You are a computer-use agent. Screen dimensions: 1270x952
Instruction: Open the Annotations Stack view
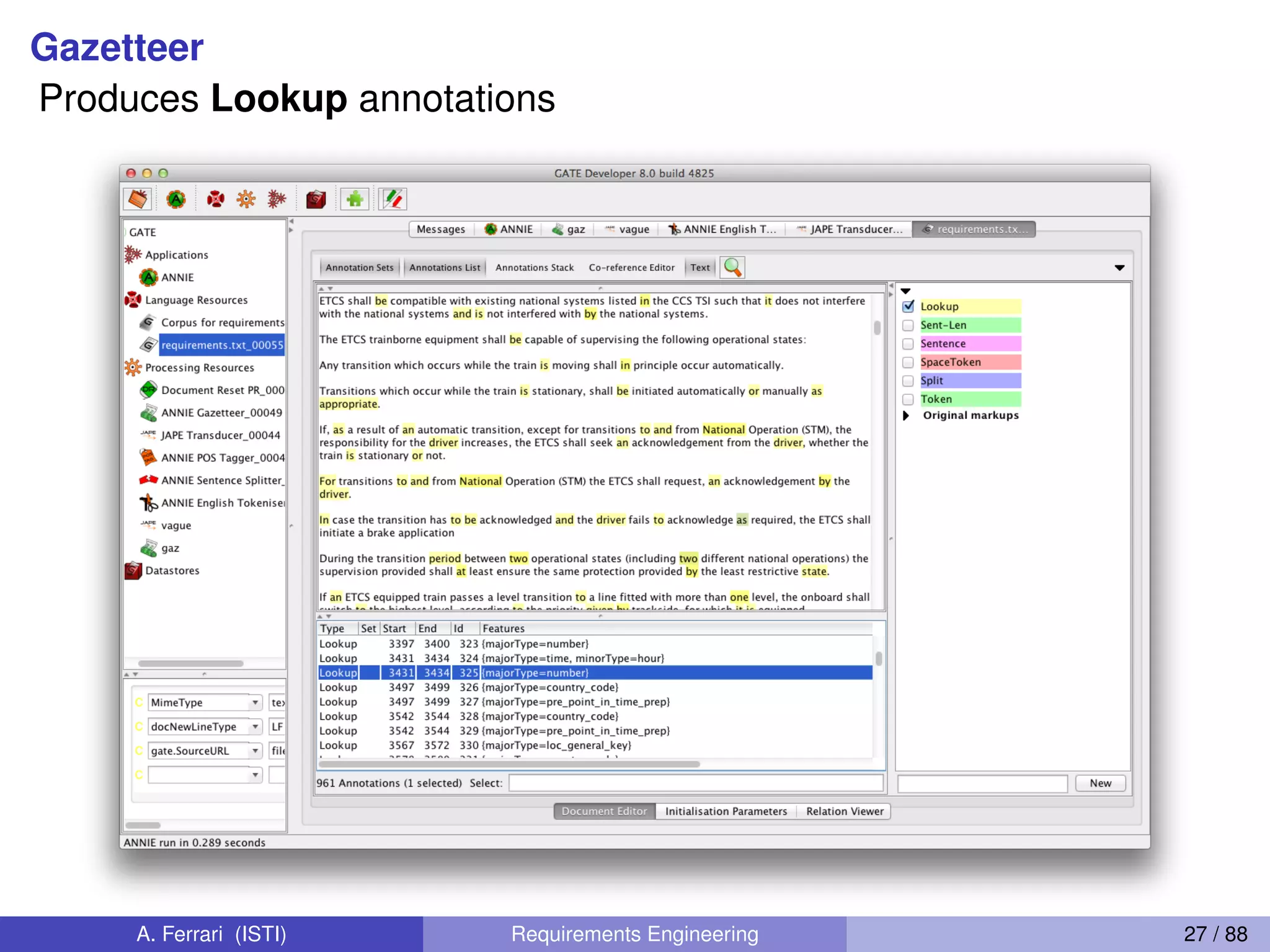click(x=535, y=267)
